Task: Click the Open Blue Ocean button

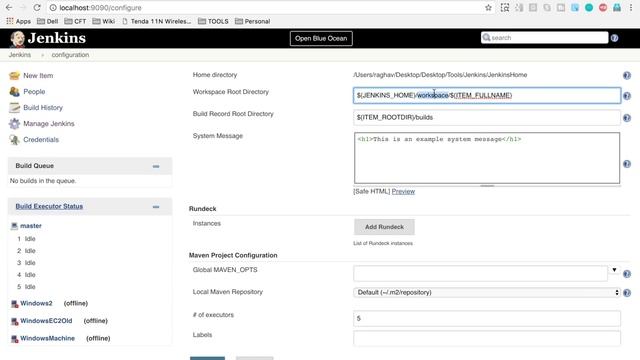Action: [321, 38]
